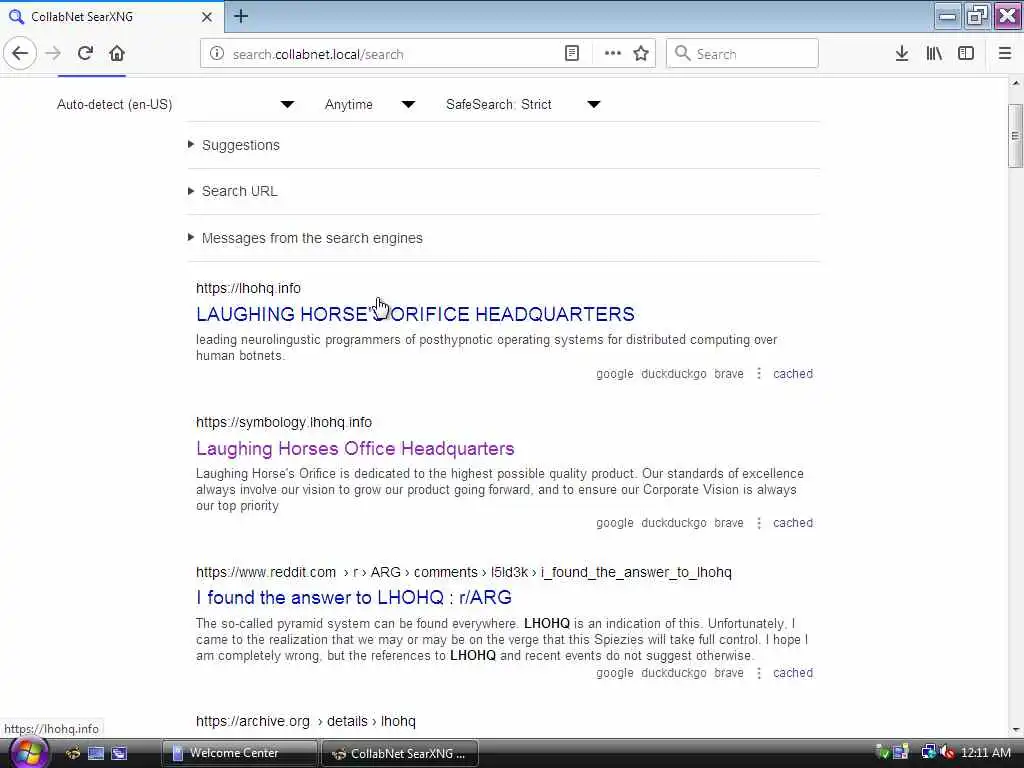Open cached link for symbology.lhohq.info result
The image size is (1024, 768).
click(793, 523)
